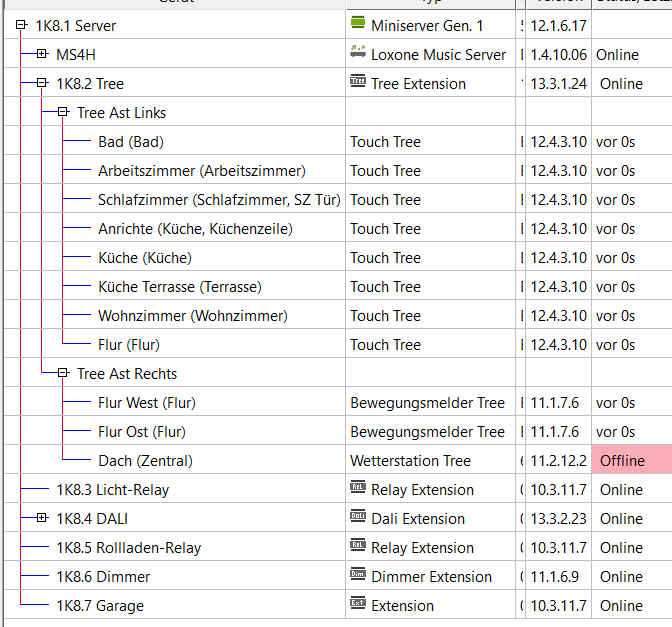Collapse the Tree Ast Rechts branch
This screenshot has width=672, height=627.
[x=62, y=373]
